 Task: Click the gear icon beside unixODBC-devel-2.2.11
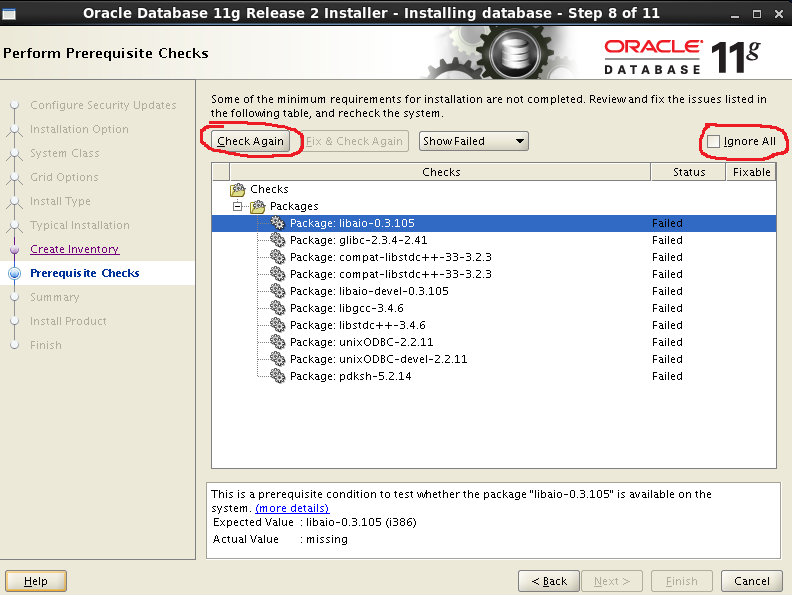277,359
